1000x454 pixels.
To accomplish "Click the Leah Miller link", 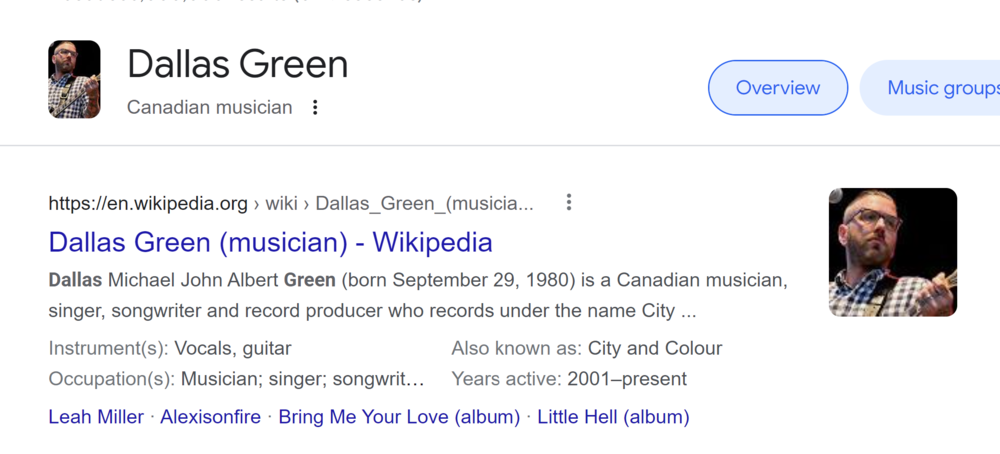I will [x=96, y=417].
